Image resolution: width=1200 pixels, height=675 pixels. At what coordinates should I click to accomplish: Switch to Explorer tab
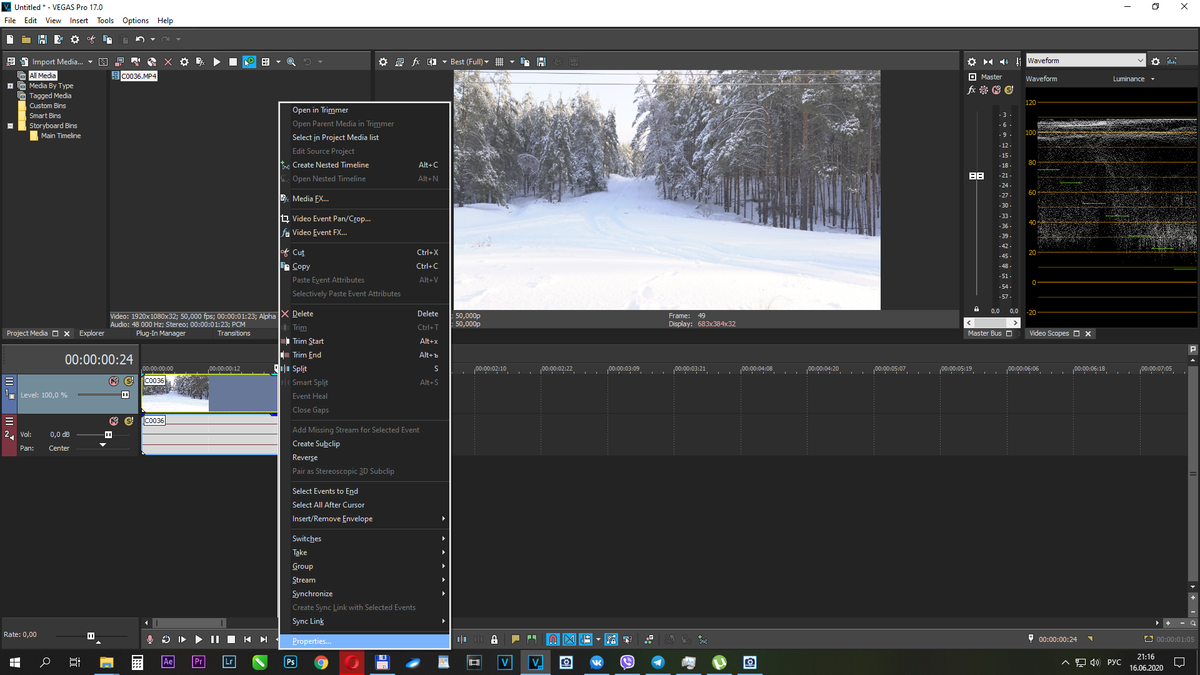click(x=92, y=333)
